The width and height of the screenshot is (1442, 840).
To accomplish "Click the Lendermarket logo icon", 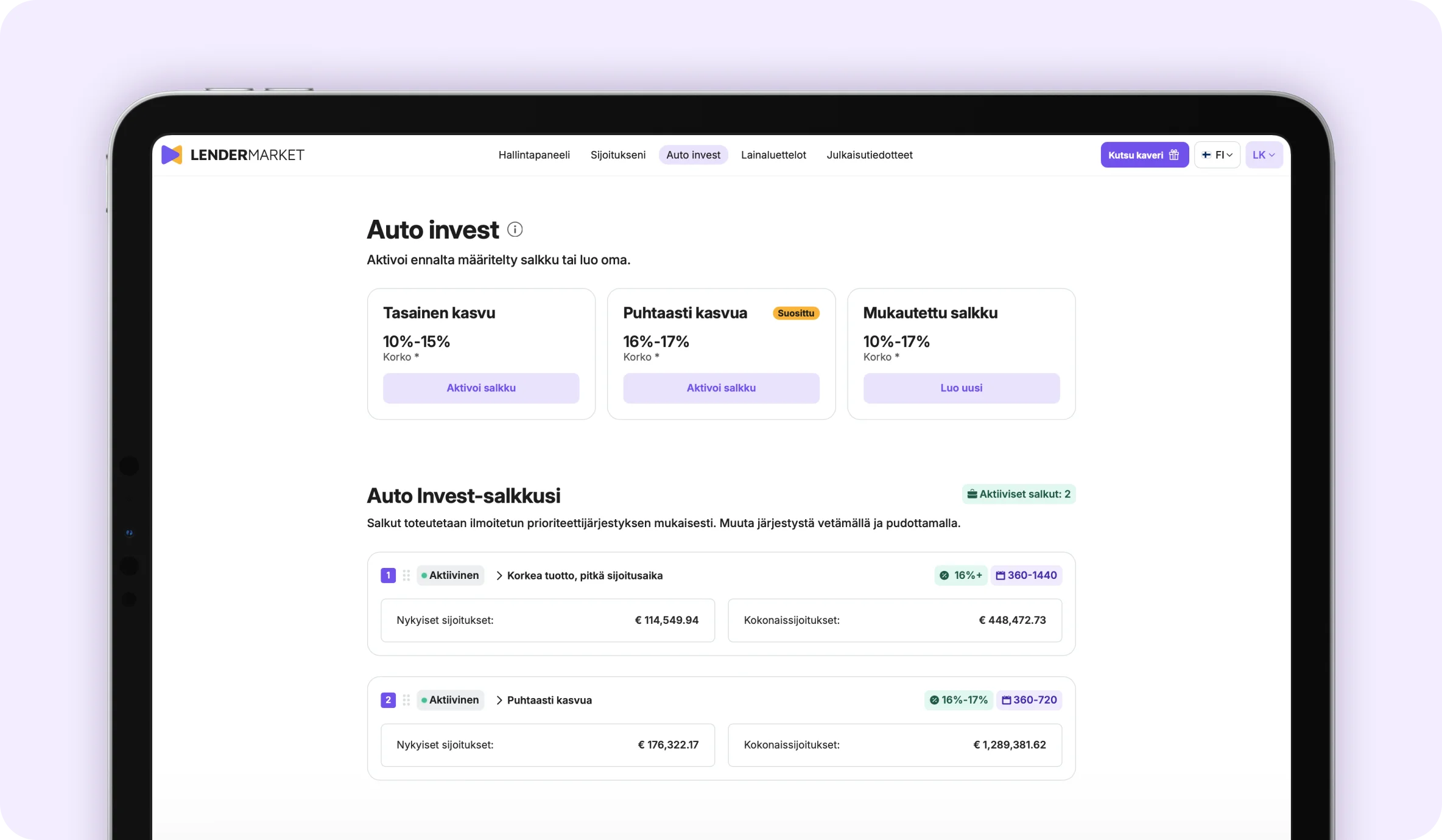I will (172, 155).
